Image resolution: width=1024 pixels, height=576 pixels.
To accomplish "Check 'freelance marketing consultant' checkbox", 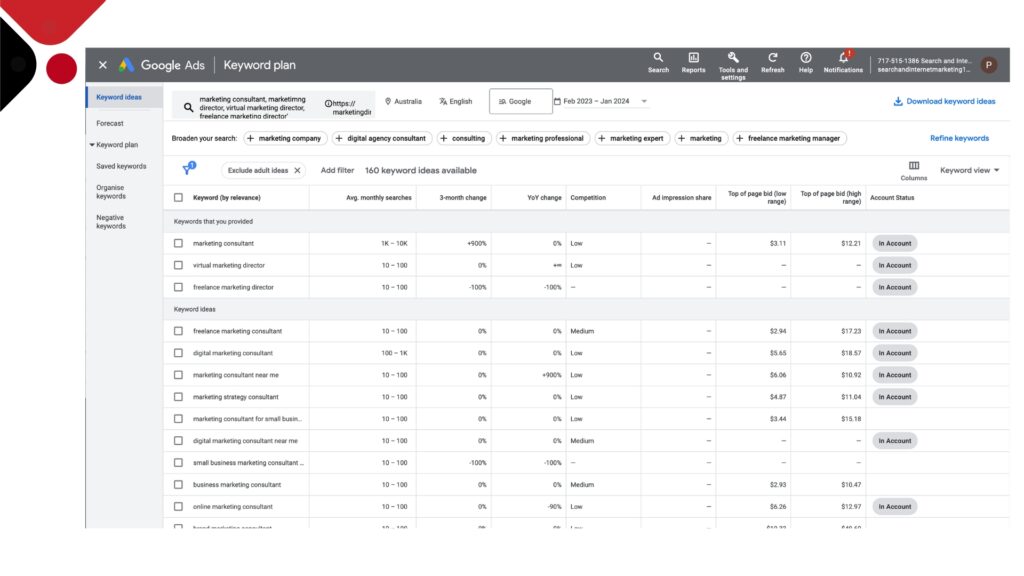I will pos(178,331).
